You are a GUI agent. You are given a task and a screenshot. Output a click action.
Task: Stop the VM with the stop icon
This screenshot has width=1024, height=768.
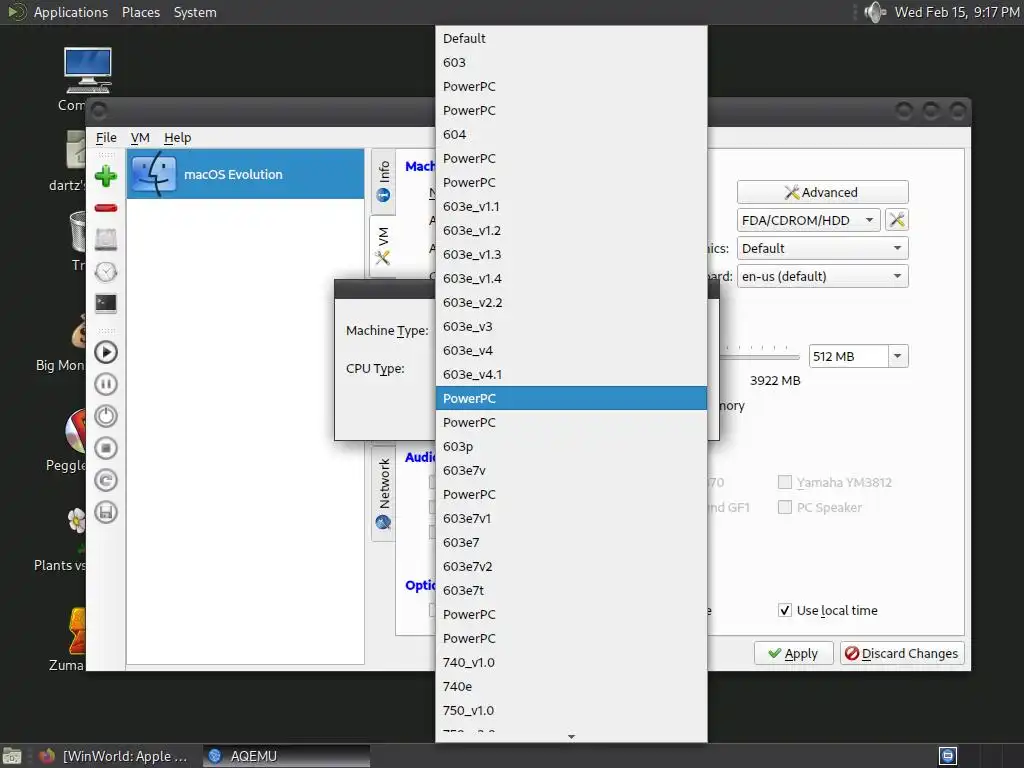(x=106, y=448)
